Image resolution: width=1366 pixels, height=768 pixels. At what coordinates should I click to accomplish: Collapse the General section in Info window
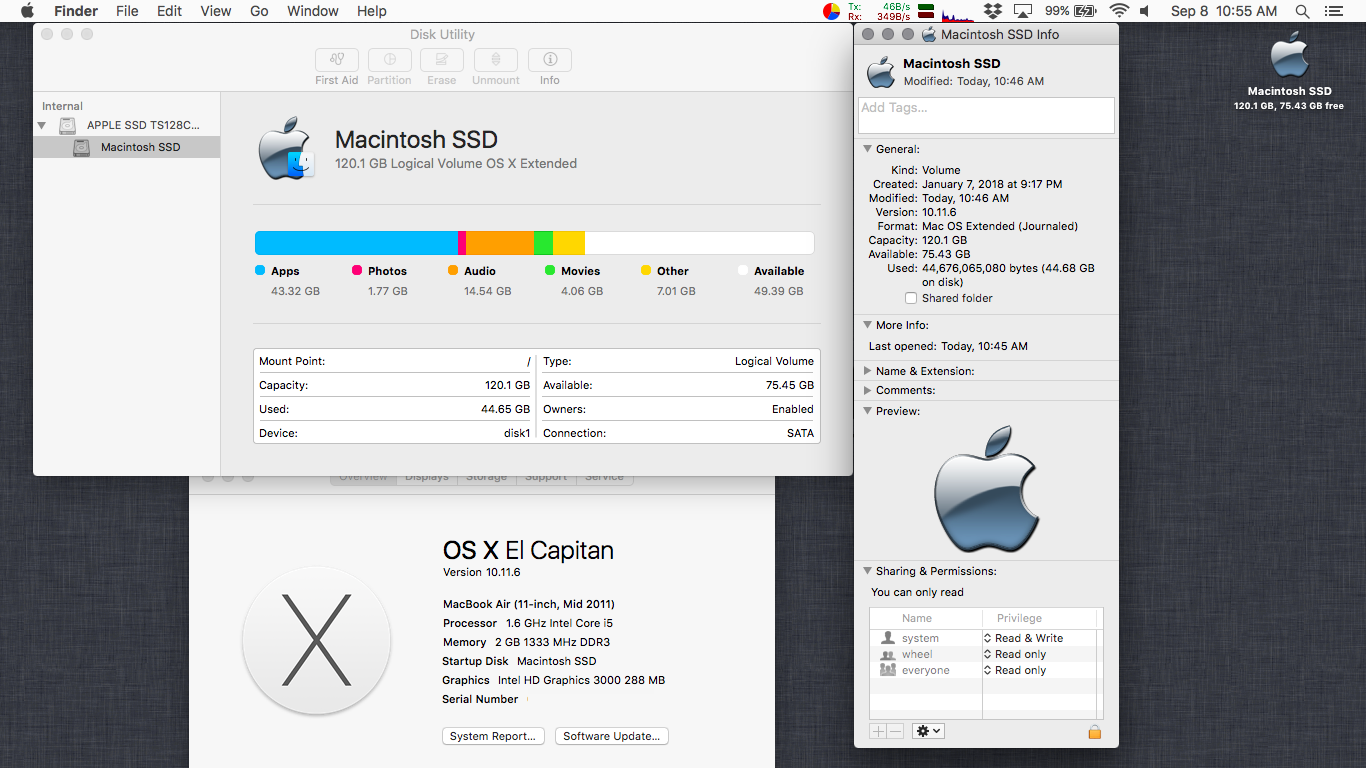(x=867, y=149)
